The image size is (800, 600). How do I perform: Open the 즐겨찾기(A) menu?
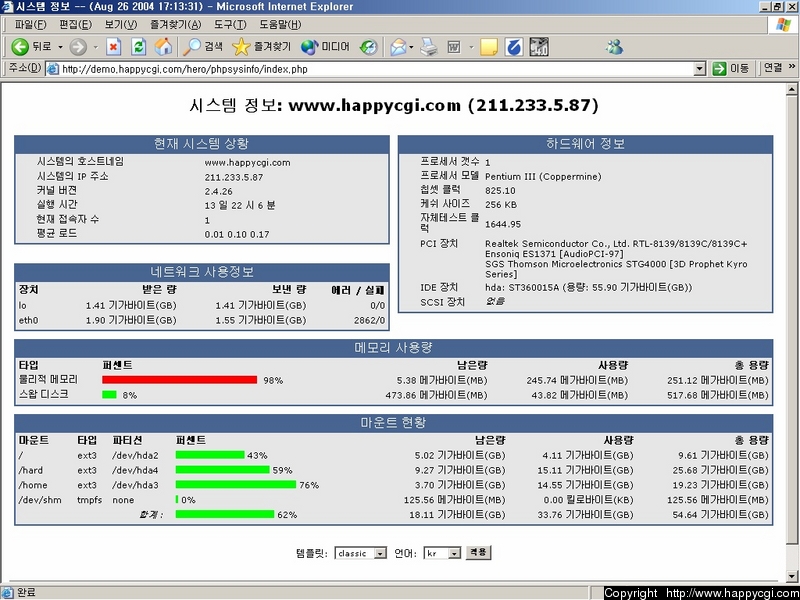pos(176,24)
